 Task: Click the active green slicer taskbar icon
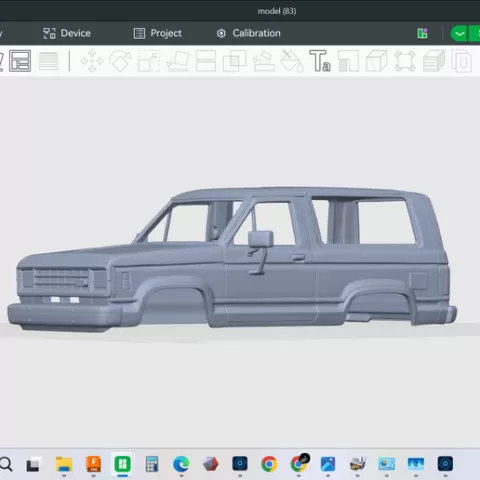pyautogui.click(x=122, y=464)
